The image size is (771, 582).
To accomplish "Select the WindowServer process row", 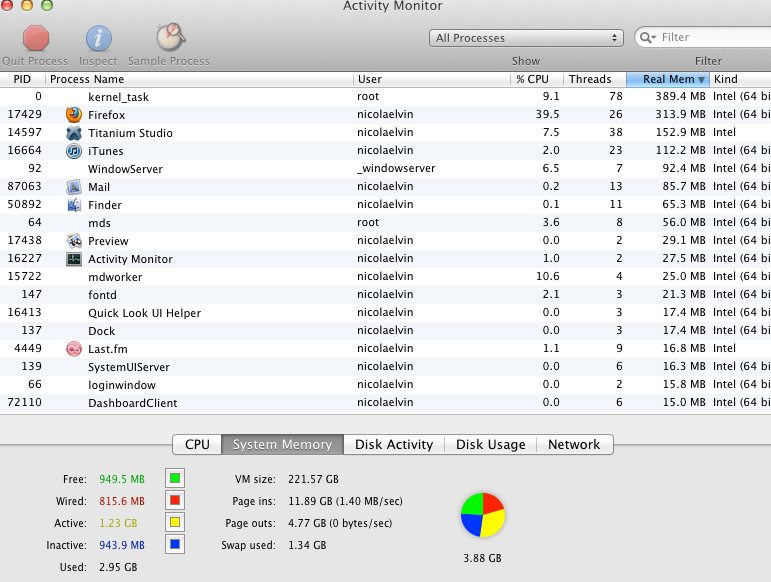I will [x=386, y=169].
